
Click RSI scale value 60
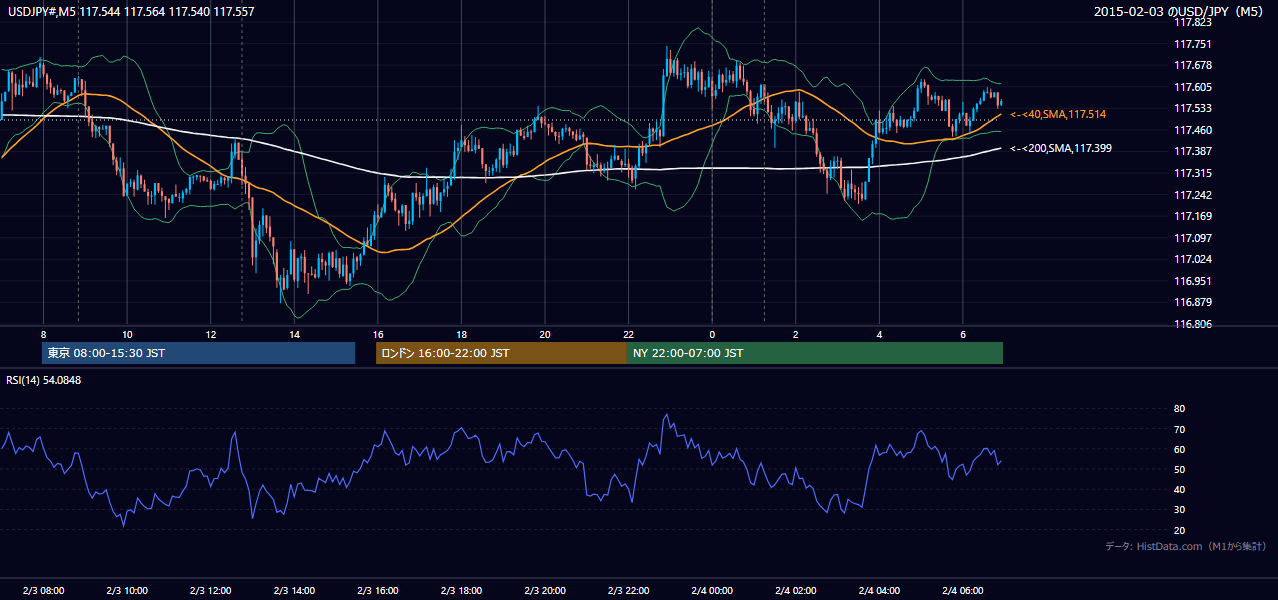pyautogui.click(x=1179, y=449)
